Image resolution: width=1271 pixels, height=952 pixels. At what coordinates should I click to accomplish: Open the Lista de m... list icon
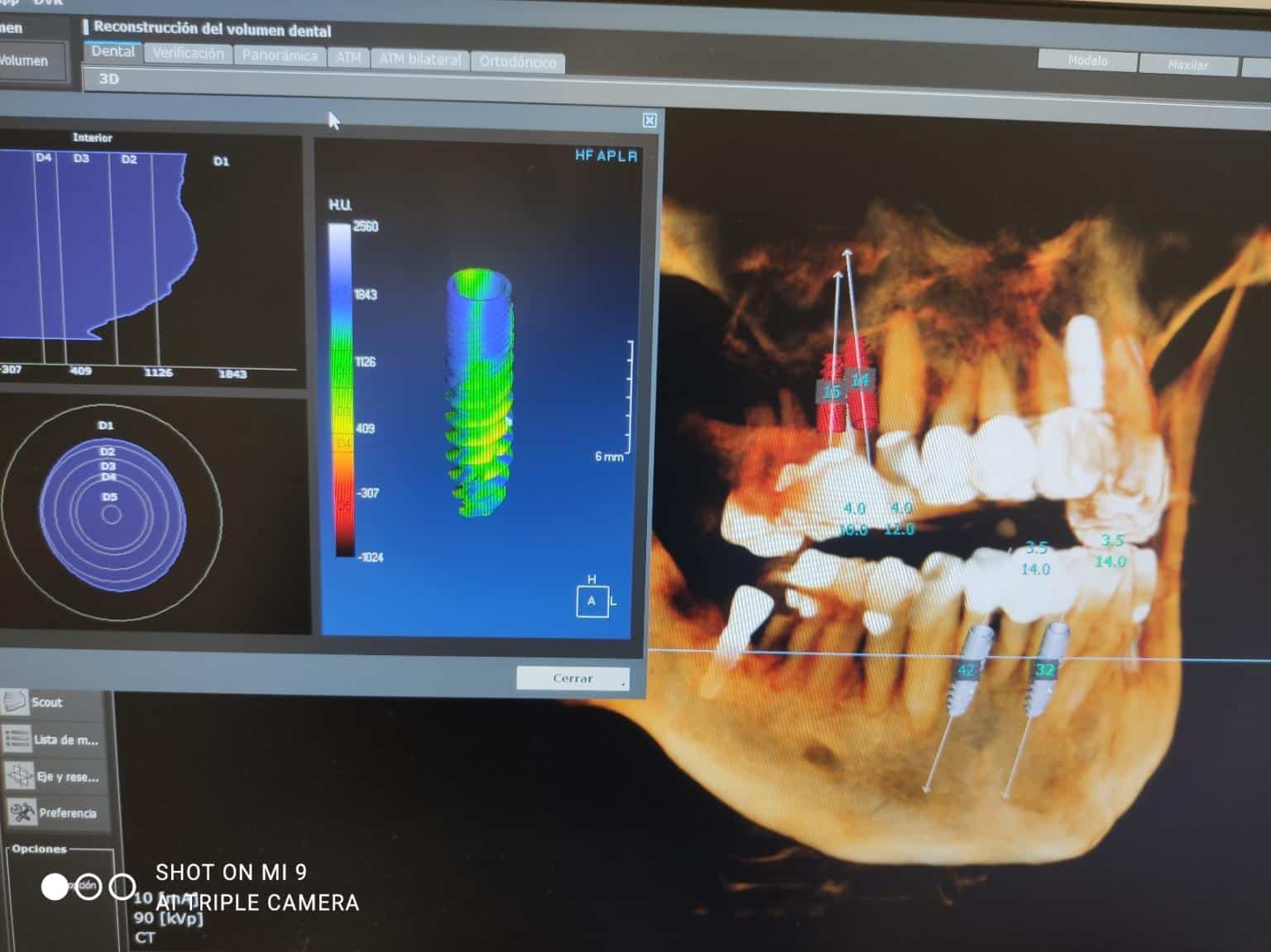pos(17,739)
